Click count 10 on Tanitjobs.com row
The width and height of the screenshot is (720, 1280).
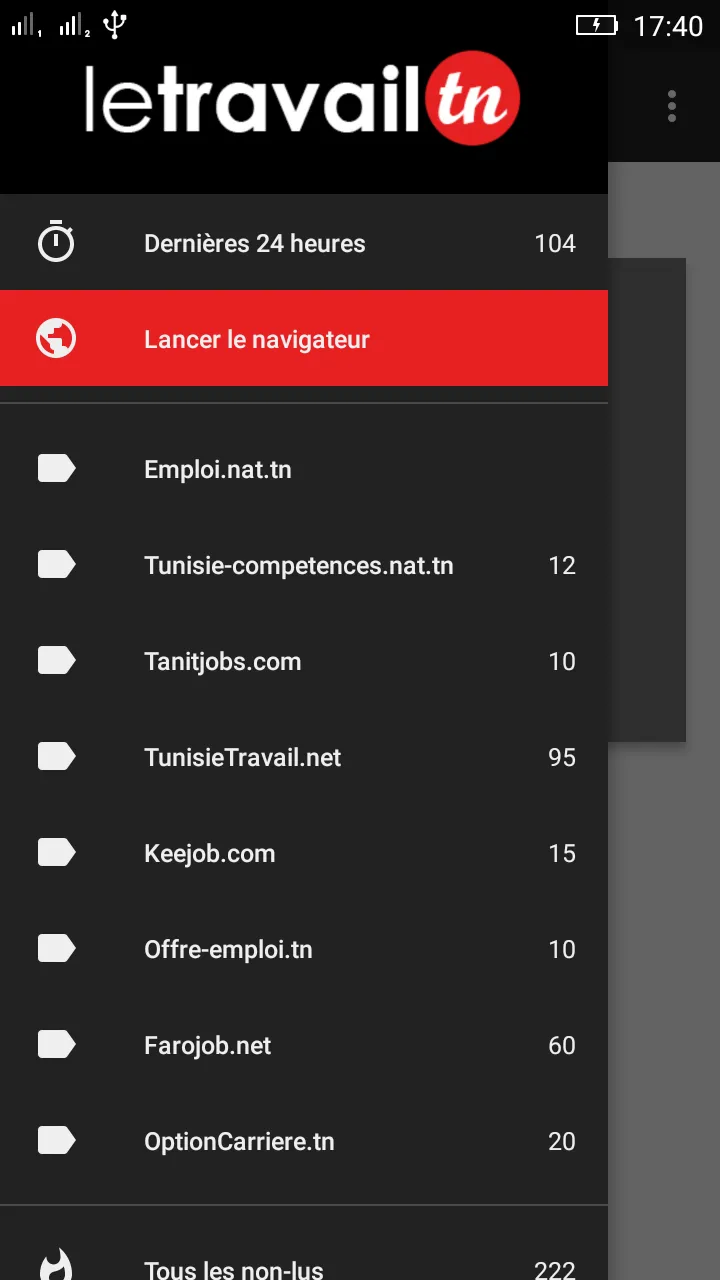(562, 662)
